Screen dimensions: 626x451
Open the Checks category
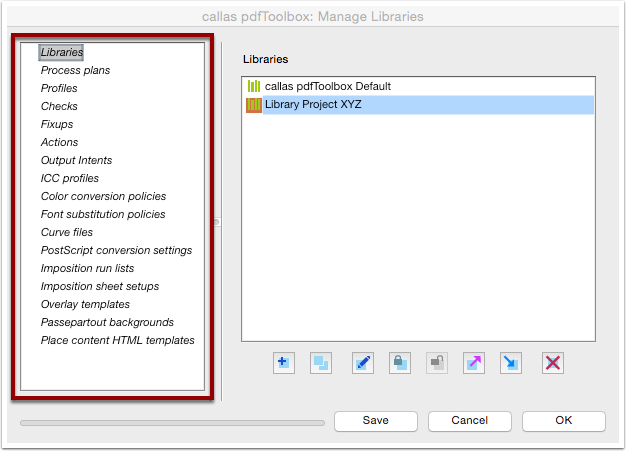(x=59, y=106)
